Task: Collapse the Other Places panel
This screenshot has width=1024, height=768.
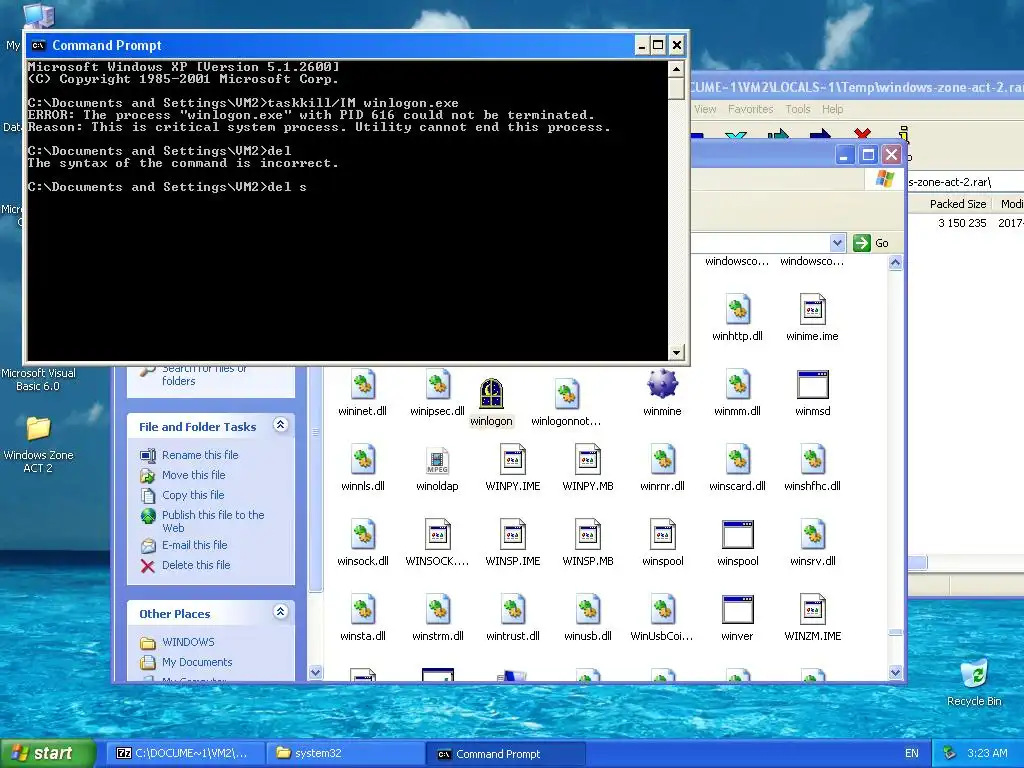Action: 280,612
